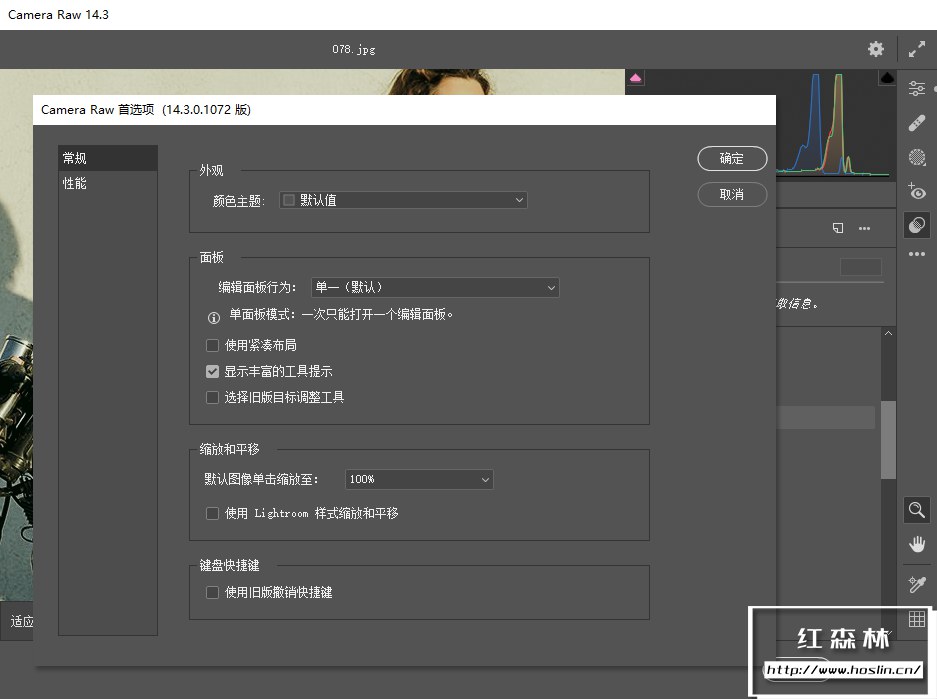This screenshot has width=937, height=699.
Task: Select the Red Eye removal tool
Action: [917, 191]
